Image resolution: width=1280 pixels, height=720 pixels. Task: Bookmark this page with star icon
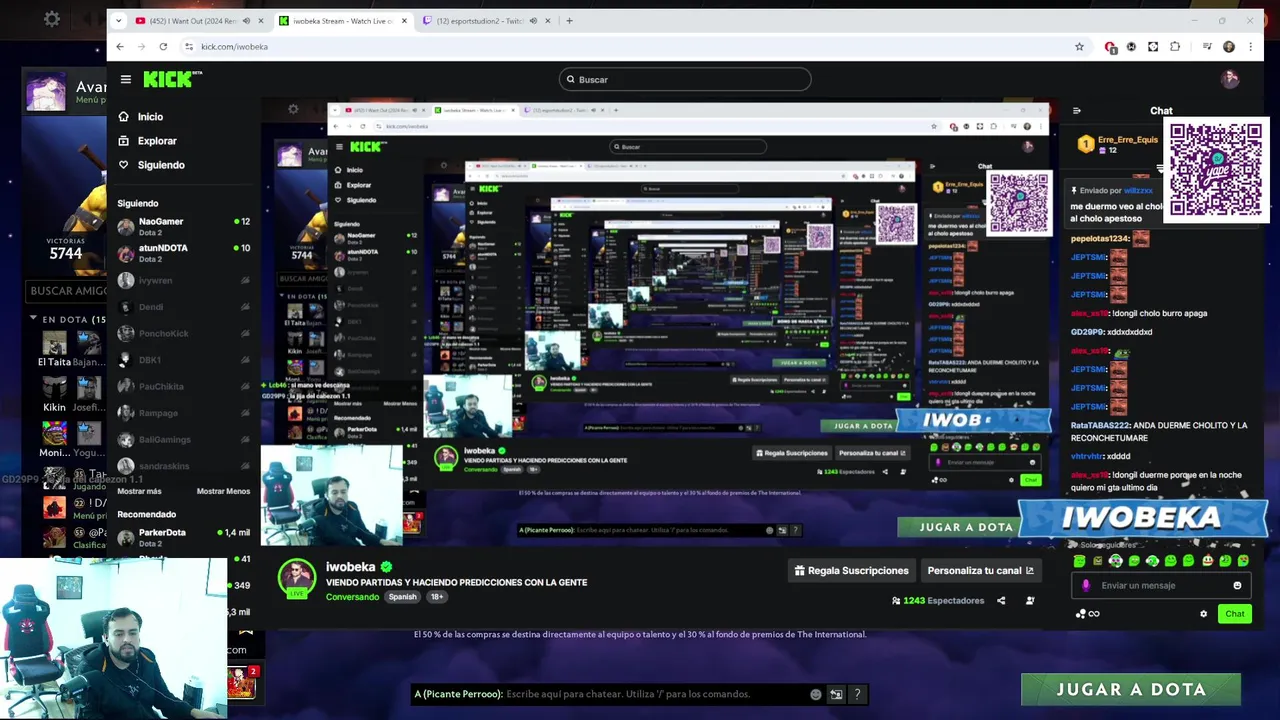pyautogui.click(x=1079, y=46)
